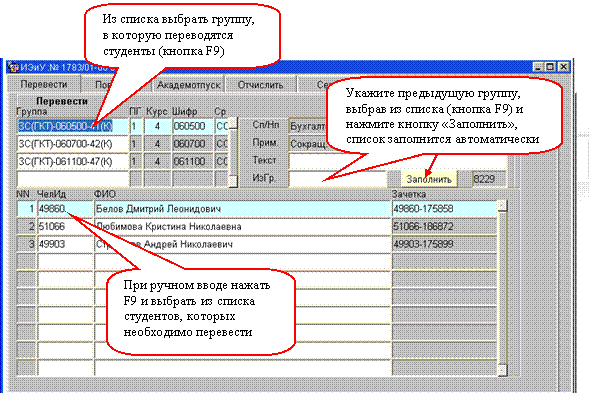Click student list scrollbar up arrow
Screen dimensions: 589x393
[x=502, y=206]
